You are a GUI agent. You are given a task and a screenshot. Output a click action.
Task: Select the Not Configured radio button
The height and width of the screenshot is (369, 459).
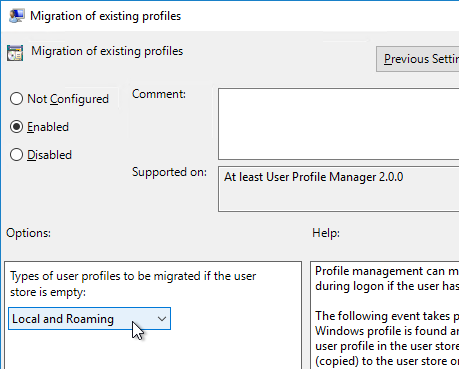coord(16,99)
